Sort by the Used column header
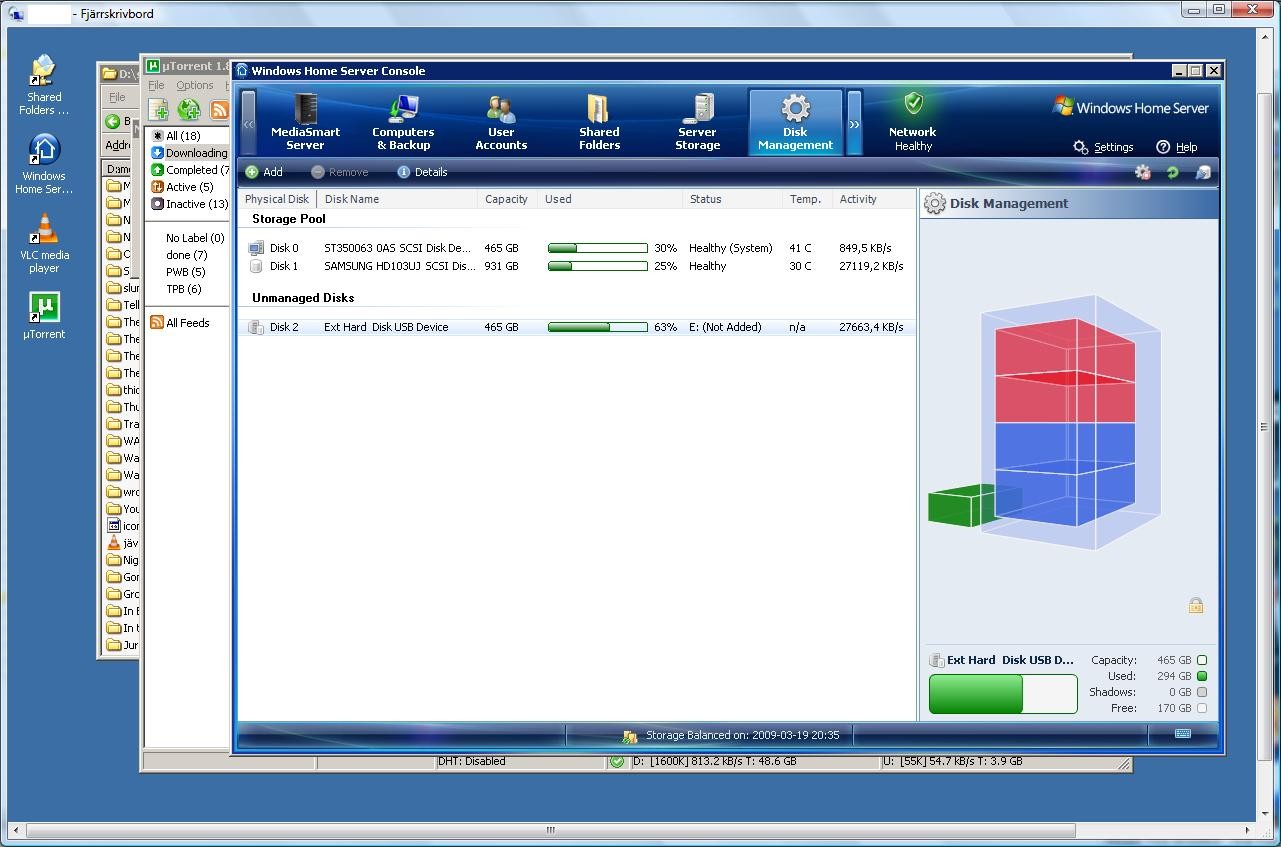 (x=610, y=199)
